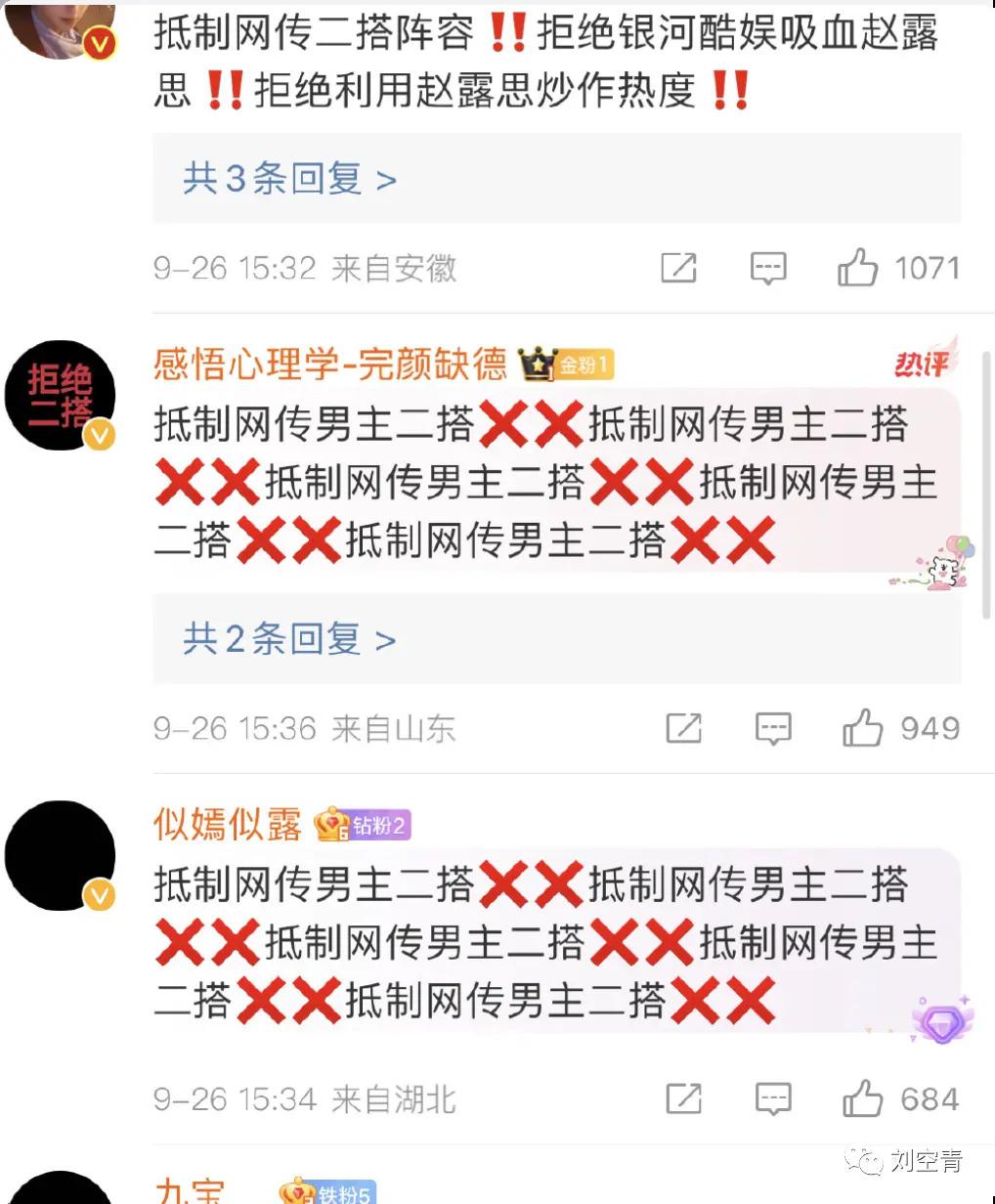Open the reply bubble on the 9-26 15:32 comment
Viewport: 995px width, 1204px height.
point(768,268)
